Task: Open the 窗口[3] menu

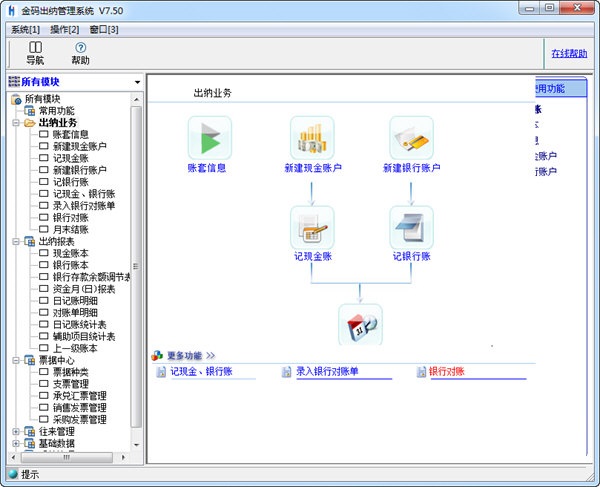Action: (x=104, y=29)
